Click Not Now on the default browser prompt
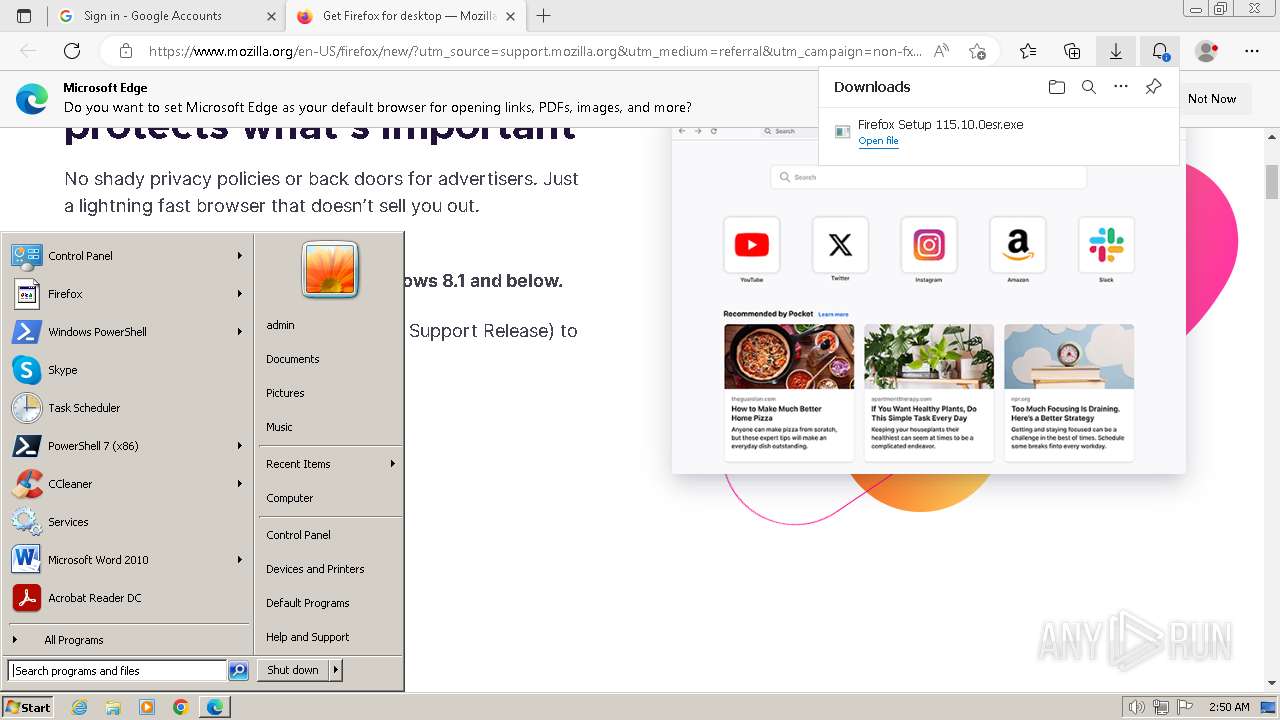1280x720 pixels. (1211, 99)
